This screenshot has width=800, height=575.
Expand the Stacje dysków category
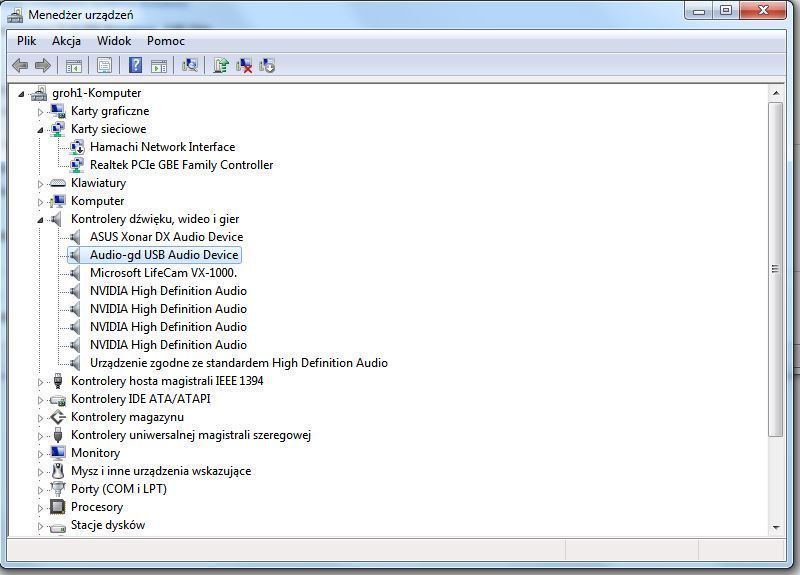coord(40,526)
